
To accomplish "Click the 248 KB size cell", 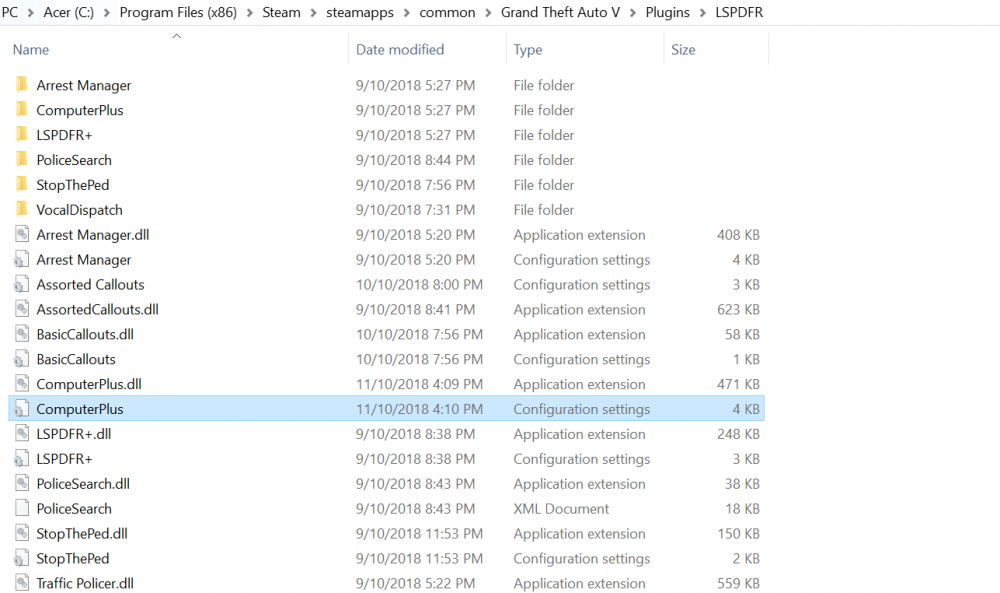I will 738,434.
